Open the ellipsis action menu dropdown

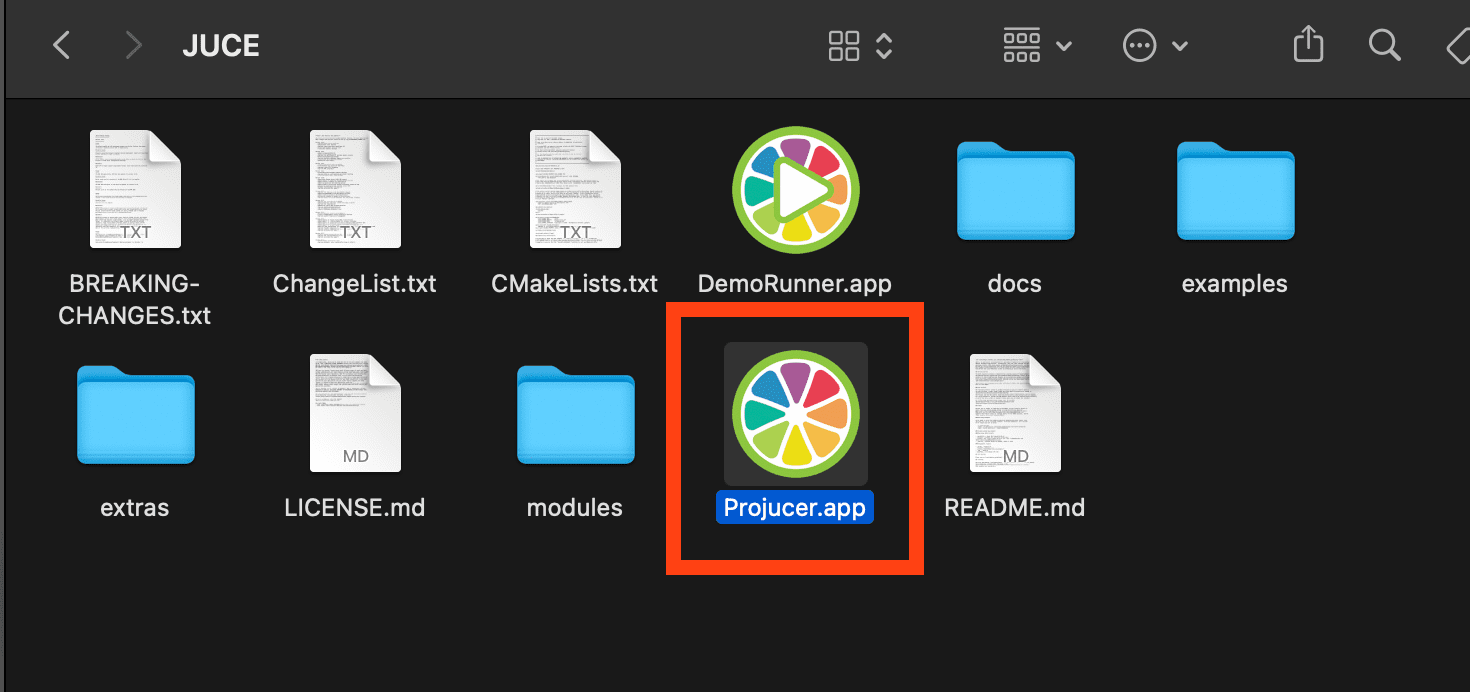pos(1155,45)
